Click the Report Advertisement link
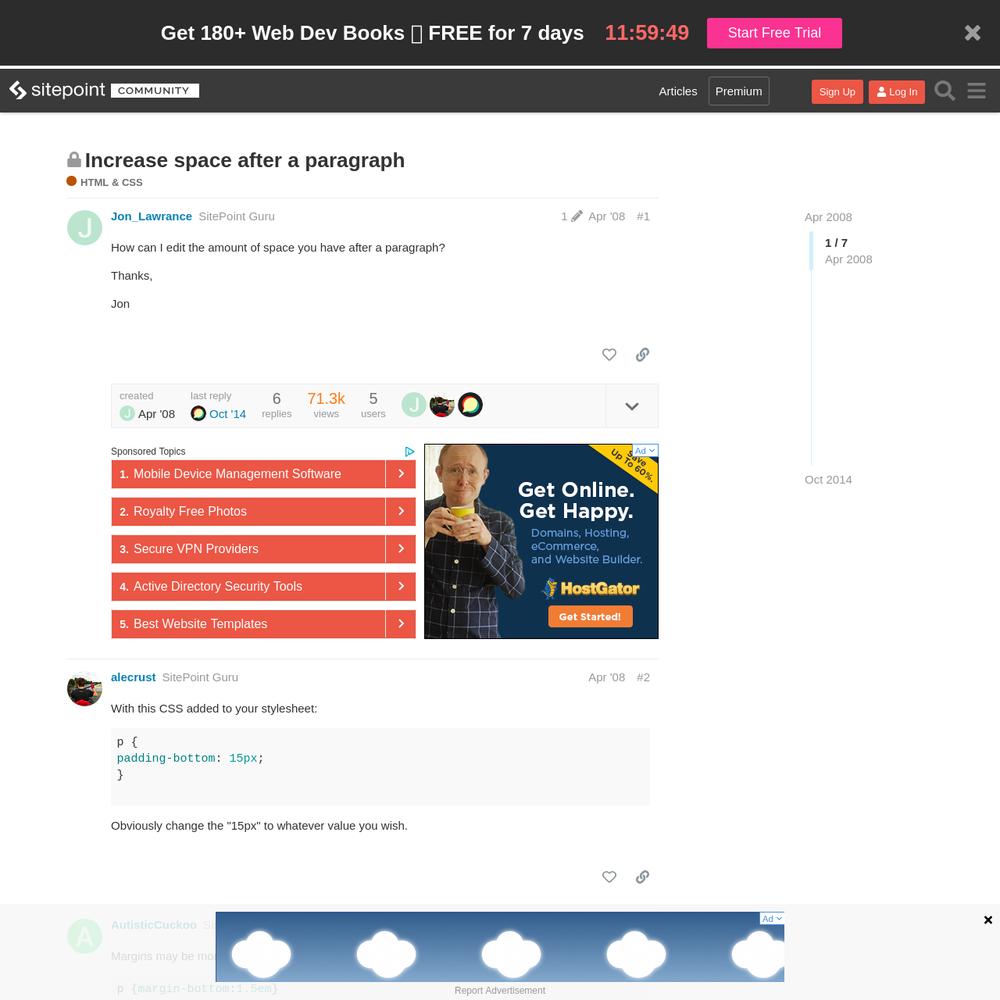Viewport: 1000px width, 1000px height. point(500,990)
